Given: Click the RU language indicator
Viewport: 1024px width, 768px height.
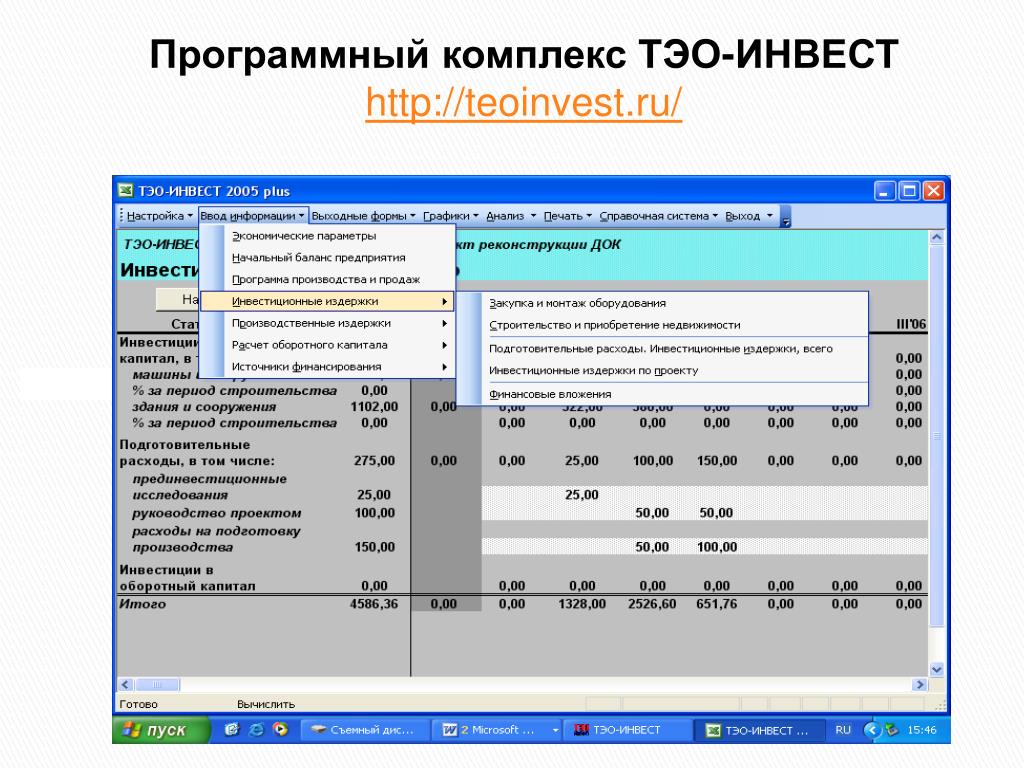Looking at the screenshot, I should coord(843,730).
